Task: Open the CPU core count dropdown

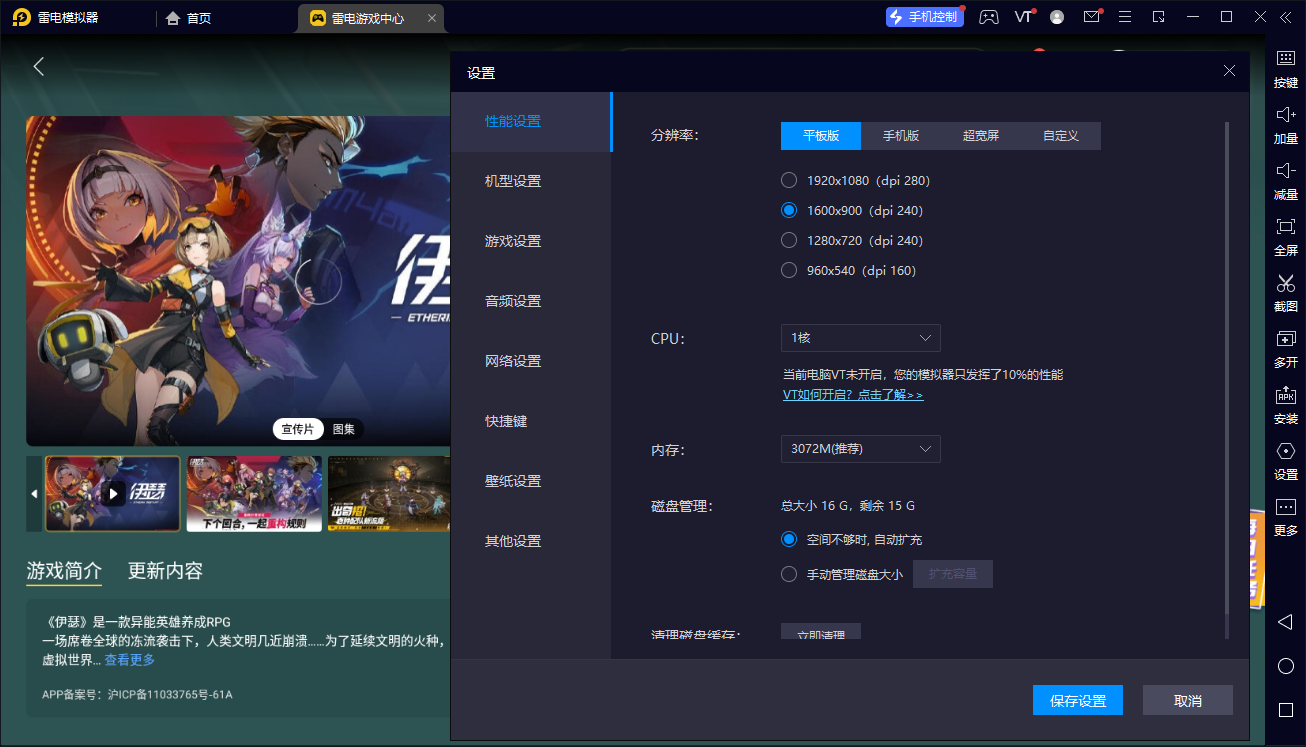Action: coord(860,338)
